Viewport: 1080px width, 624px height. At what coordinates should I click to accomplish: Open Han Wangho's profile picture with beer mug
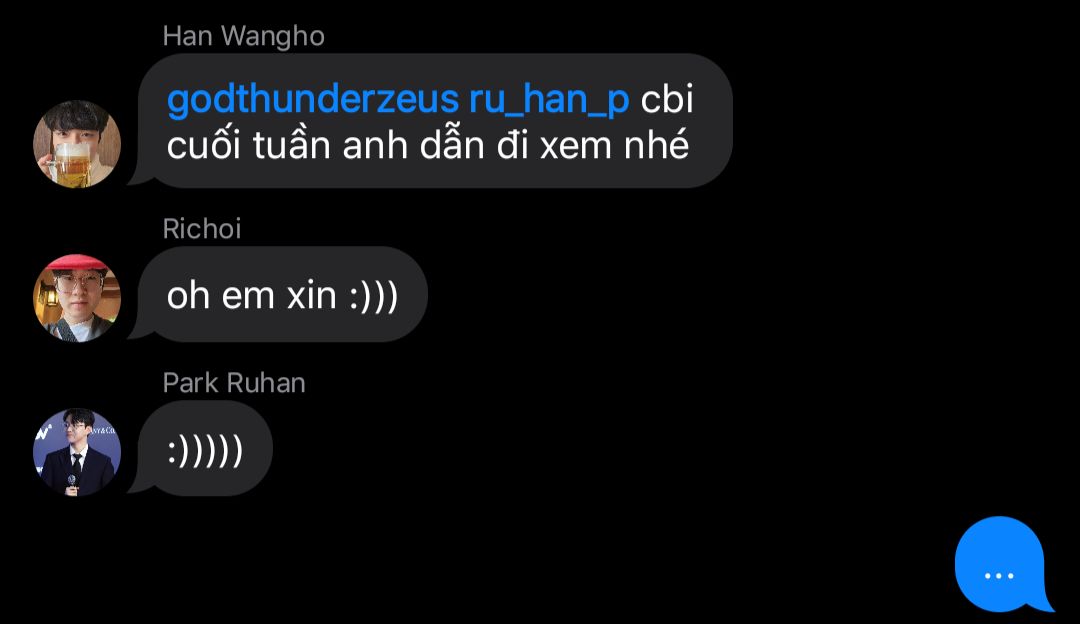77,144
